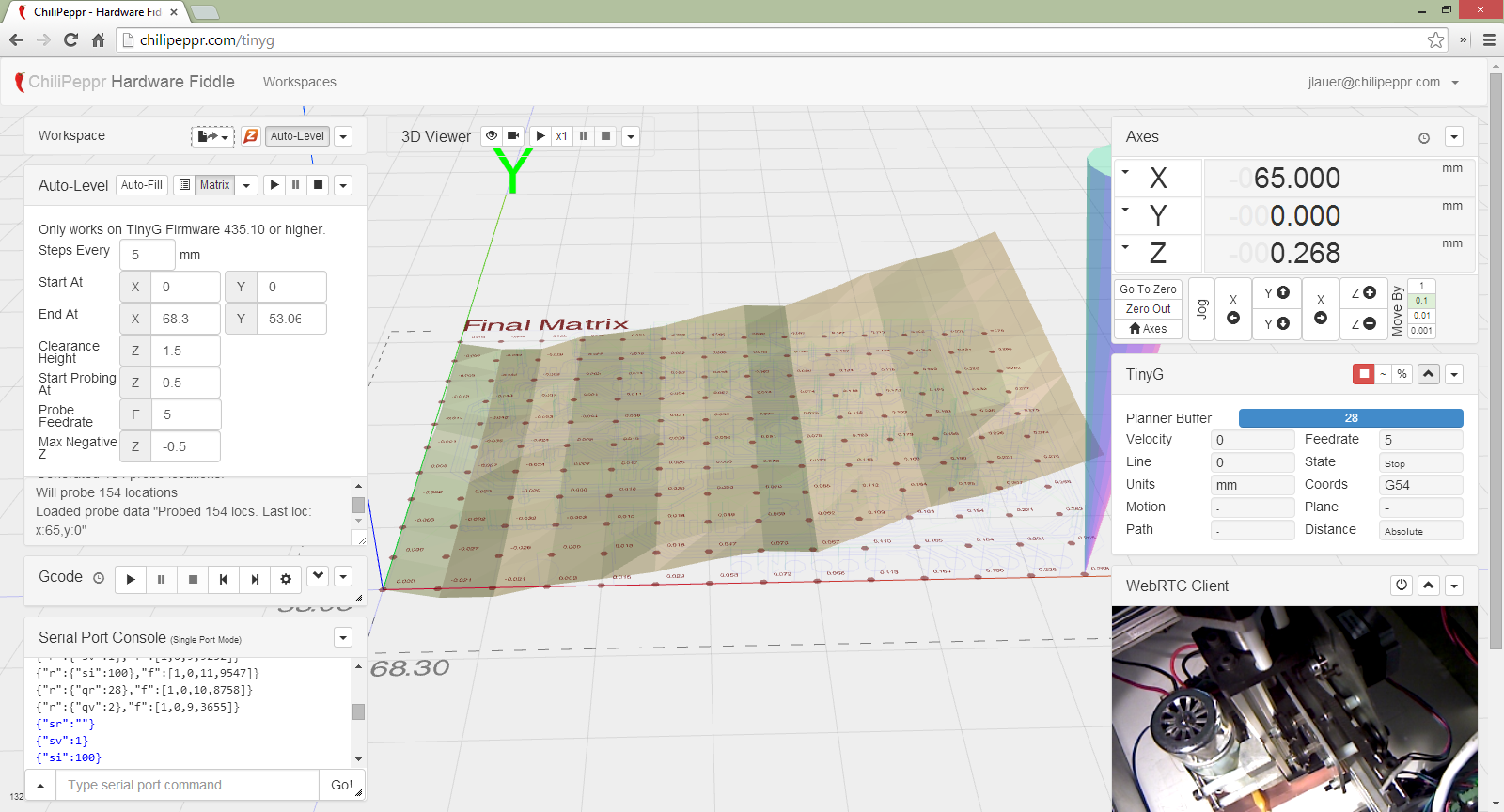Open the jlauer@chilipeppr.com account menu
This screenshot has height=812, width=1504.
(x=1383, y=82)
